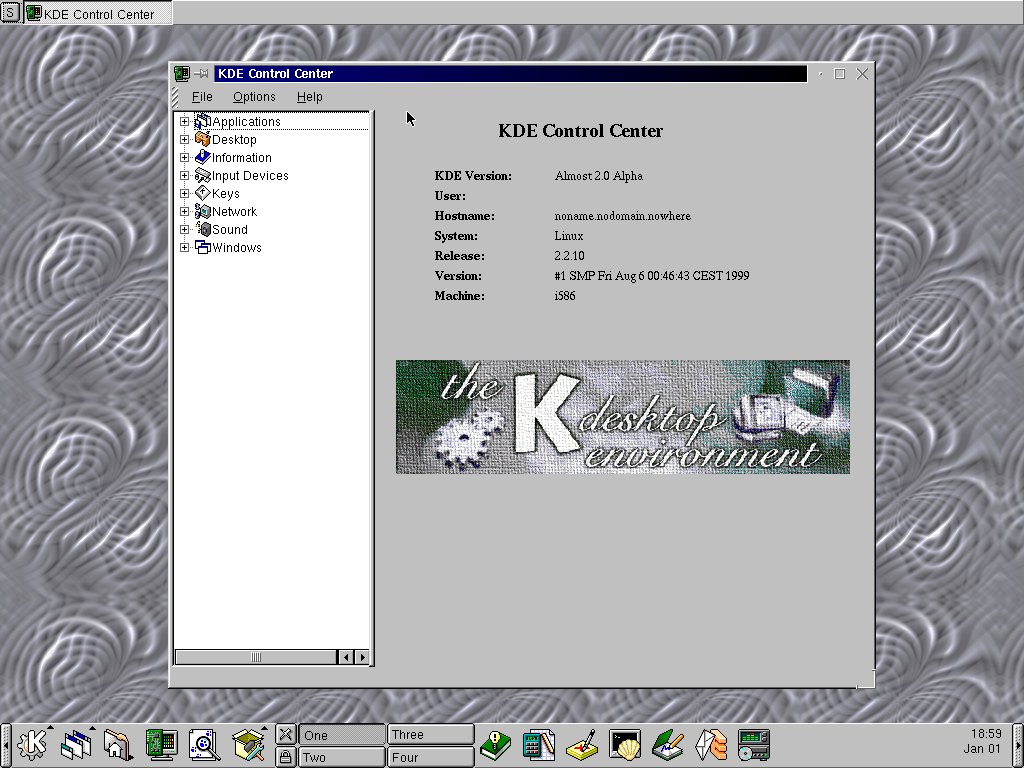The height and width of the screenshot is (768, 1024).
Task: Open the window list from the panel
Action: coord(76,745)
